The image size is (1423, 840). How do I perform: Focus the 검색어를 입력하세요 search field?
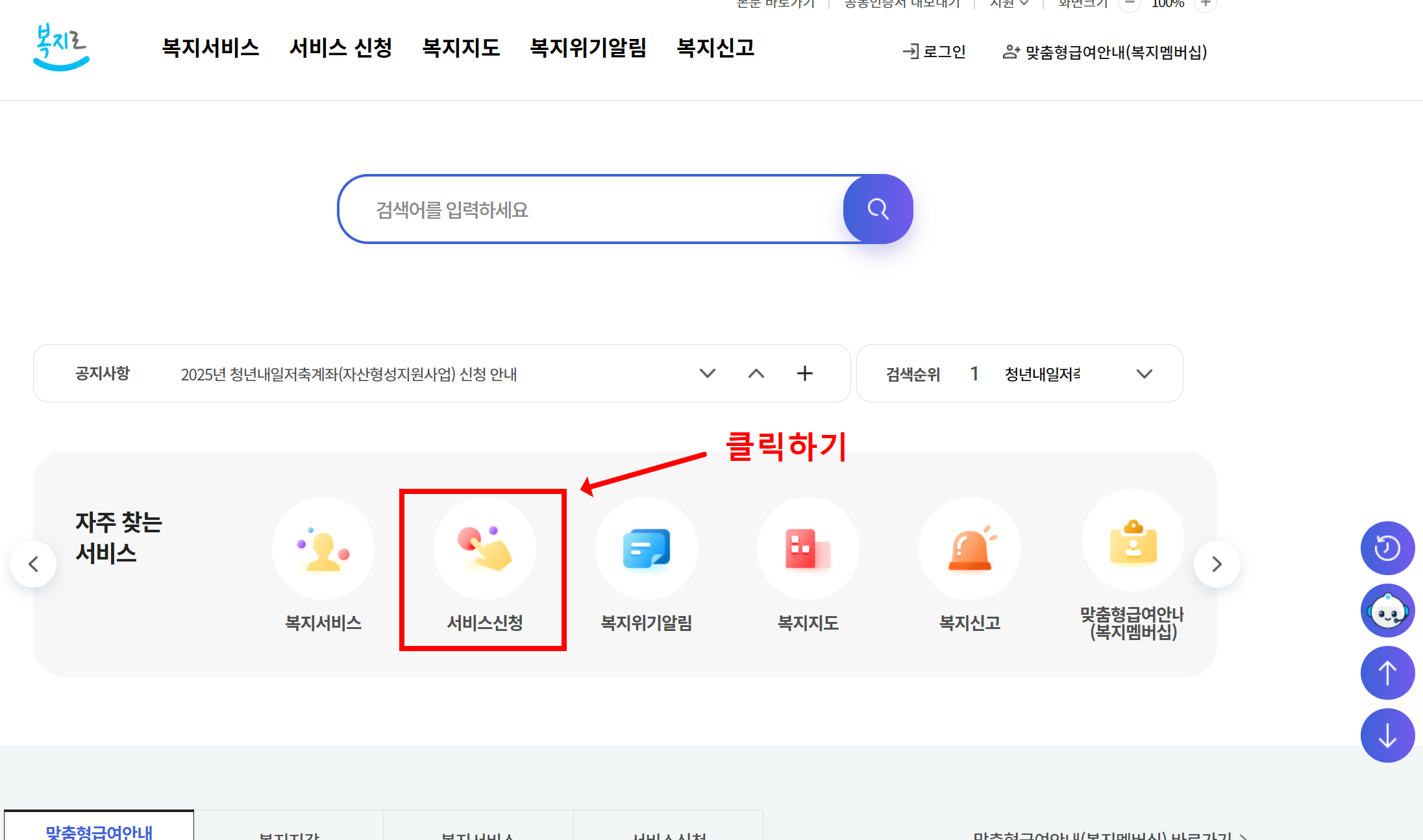coord(584,210)
